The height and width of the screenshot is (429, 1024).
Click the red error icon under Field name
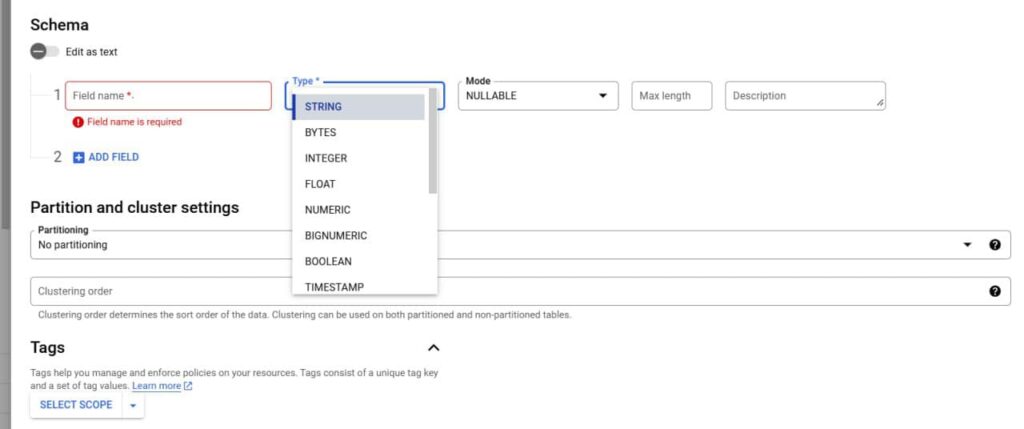78,122
